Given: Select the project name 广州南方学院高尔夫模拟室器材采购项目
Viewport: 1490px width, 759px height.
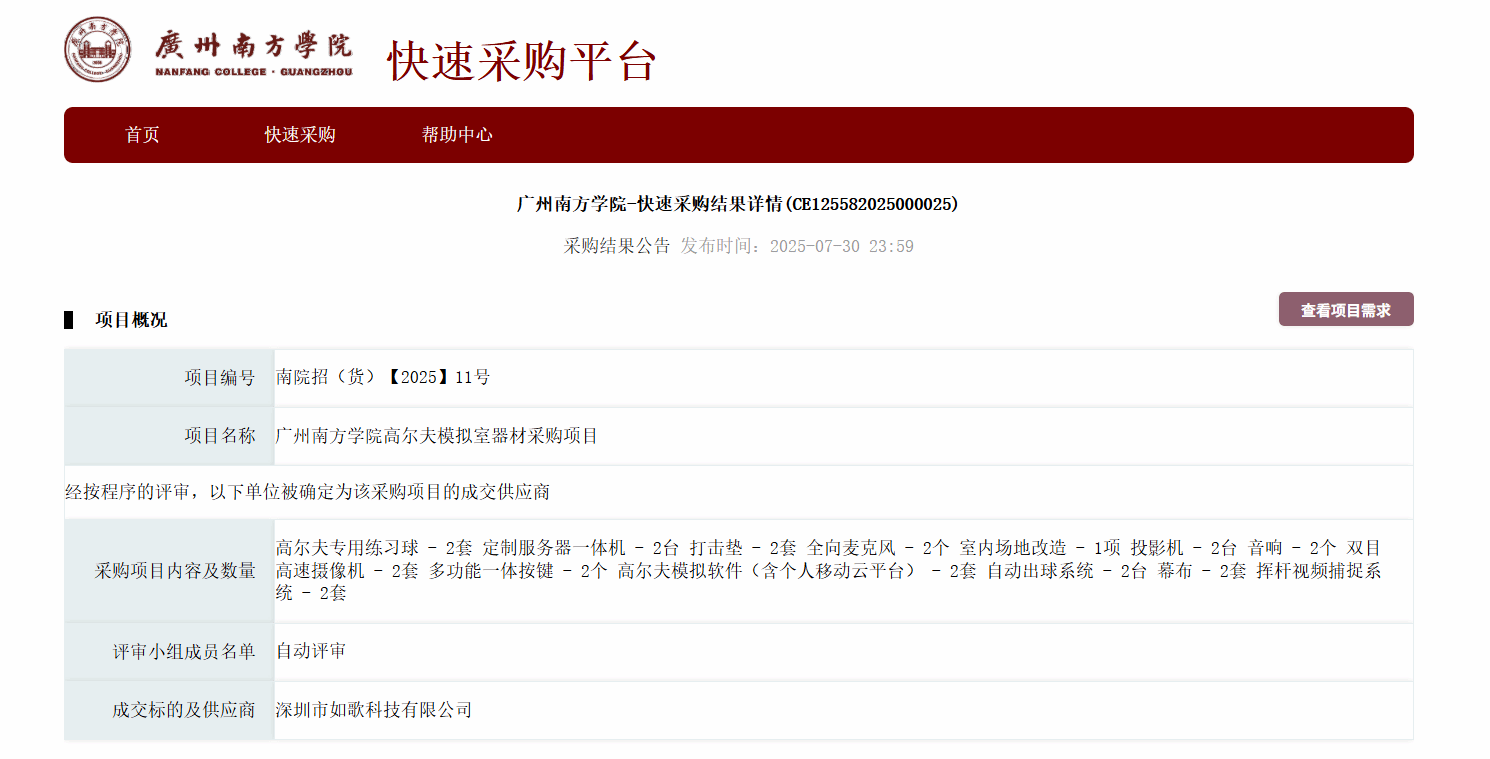Looking at the screenshot, I should point(437,436).
